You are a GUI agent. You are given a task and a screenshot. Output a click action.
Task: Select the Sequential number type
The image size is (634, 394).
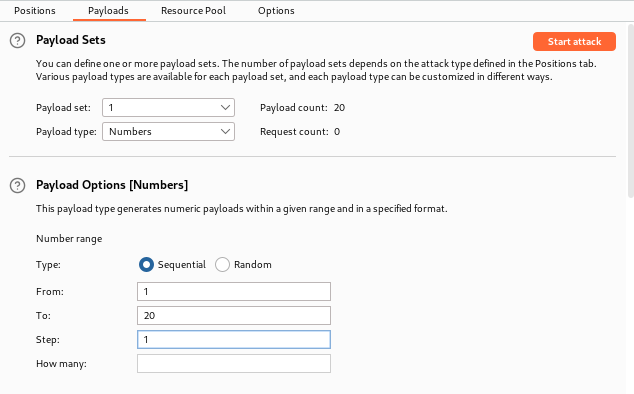146,265
